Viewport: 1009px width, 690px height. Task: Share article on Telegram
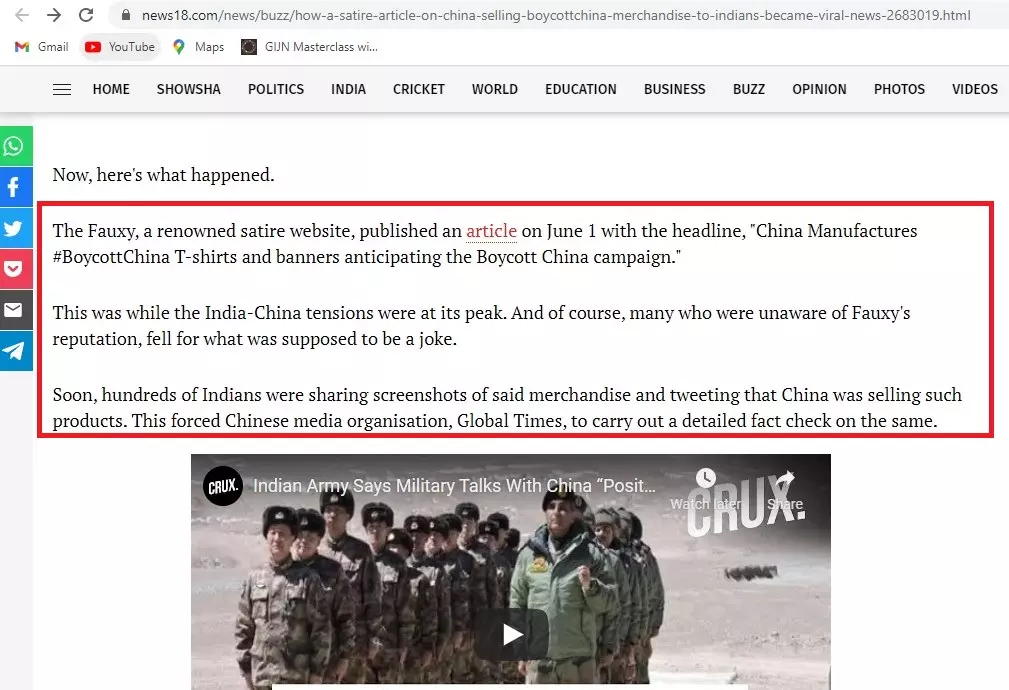coord(15,351)
